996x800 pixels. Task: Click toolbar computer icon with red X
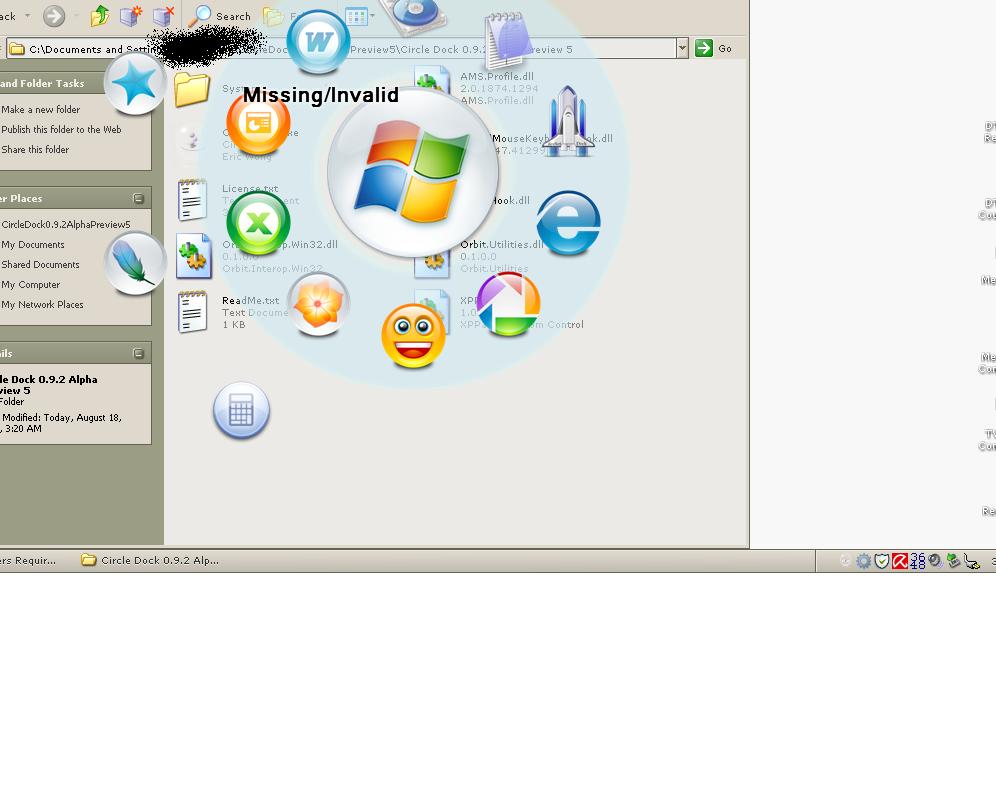point(164,16)
